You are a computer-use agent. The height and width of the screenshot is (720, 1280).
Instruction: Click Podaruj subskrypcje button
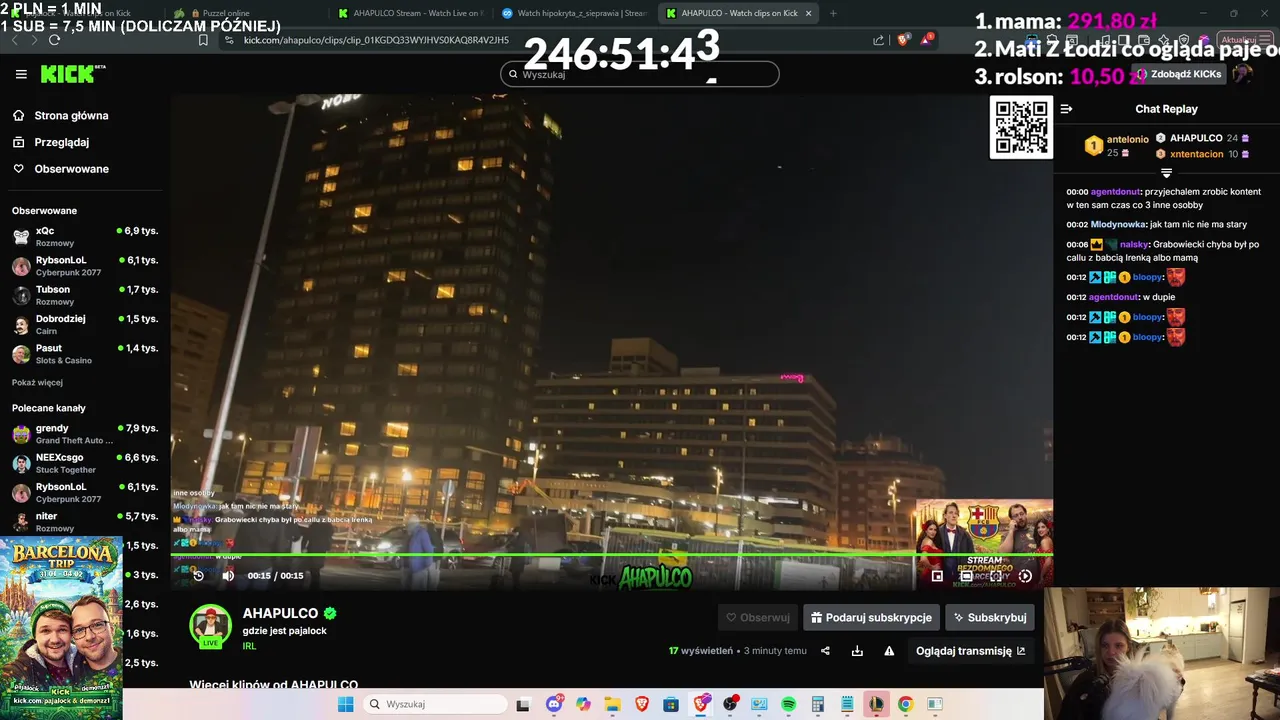[x=872, y=618]
